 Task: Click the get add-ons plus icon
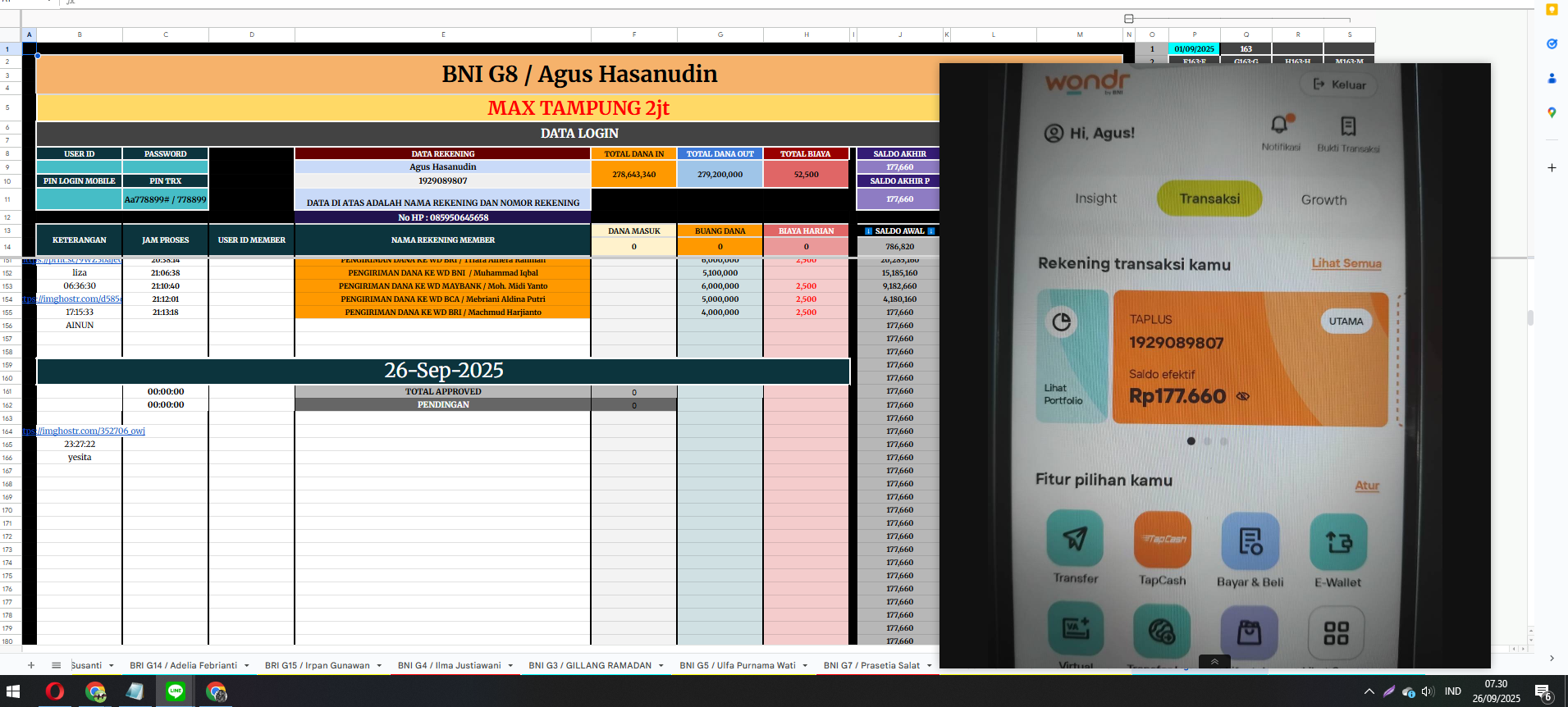coord(1552,168)
